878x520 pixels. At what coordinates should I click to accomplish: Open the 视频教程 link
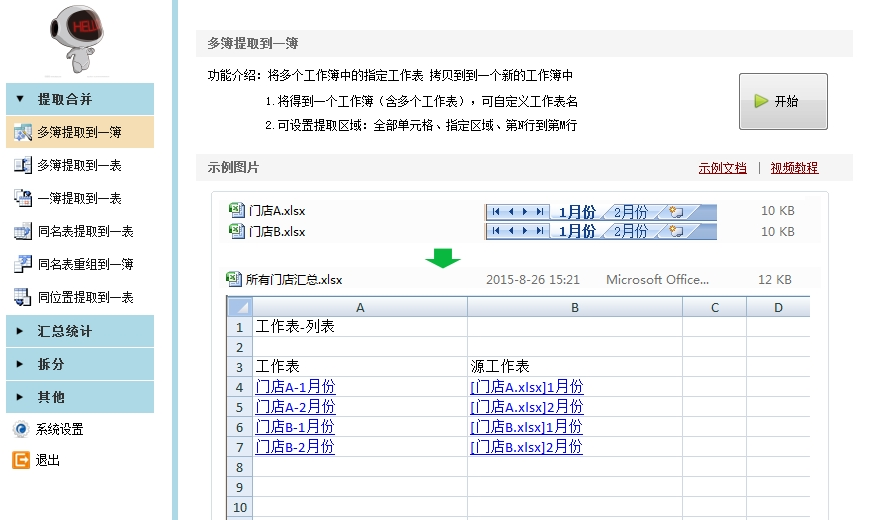[x=794, y=168]
